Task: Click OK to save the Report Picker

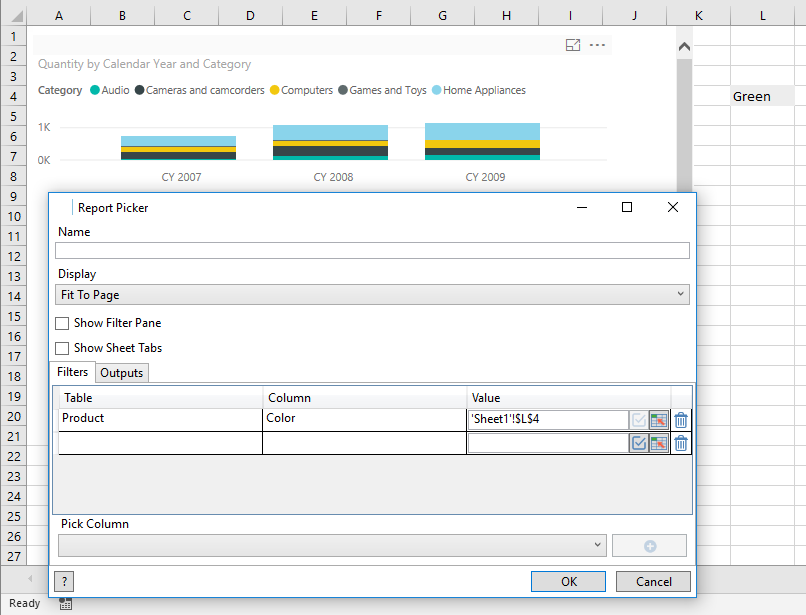Action: pos(568,581)
